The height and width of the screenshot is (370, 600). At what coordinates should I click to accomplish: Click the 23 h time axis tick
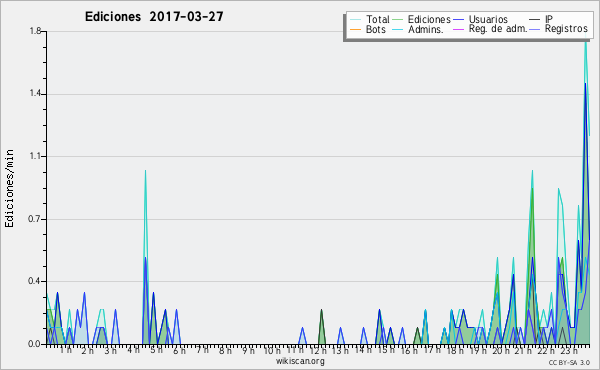(569, 350)
